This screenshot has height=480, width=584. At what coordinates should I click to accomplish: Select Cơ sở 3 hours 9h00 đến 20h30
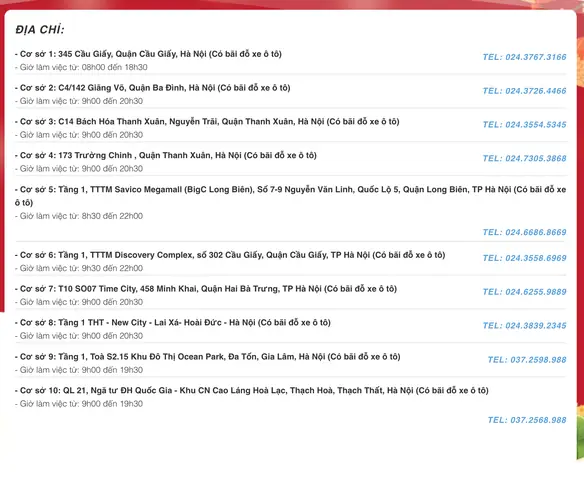79,135
